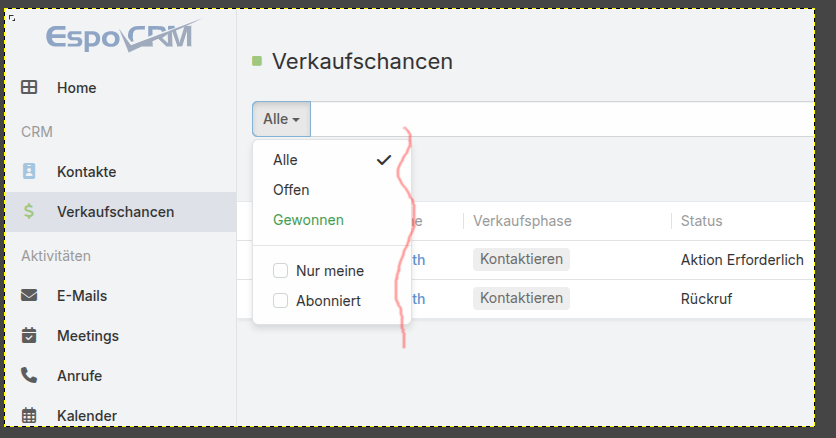This screenshot has height=438, width=836.
Task: Toggle the Abonniert checkbox
Action: coord(281,300)
